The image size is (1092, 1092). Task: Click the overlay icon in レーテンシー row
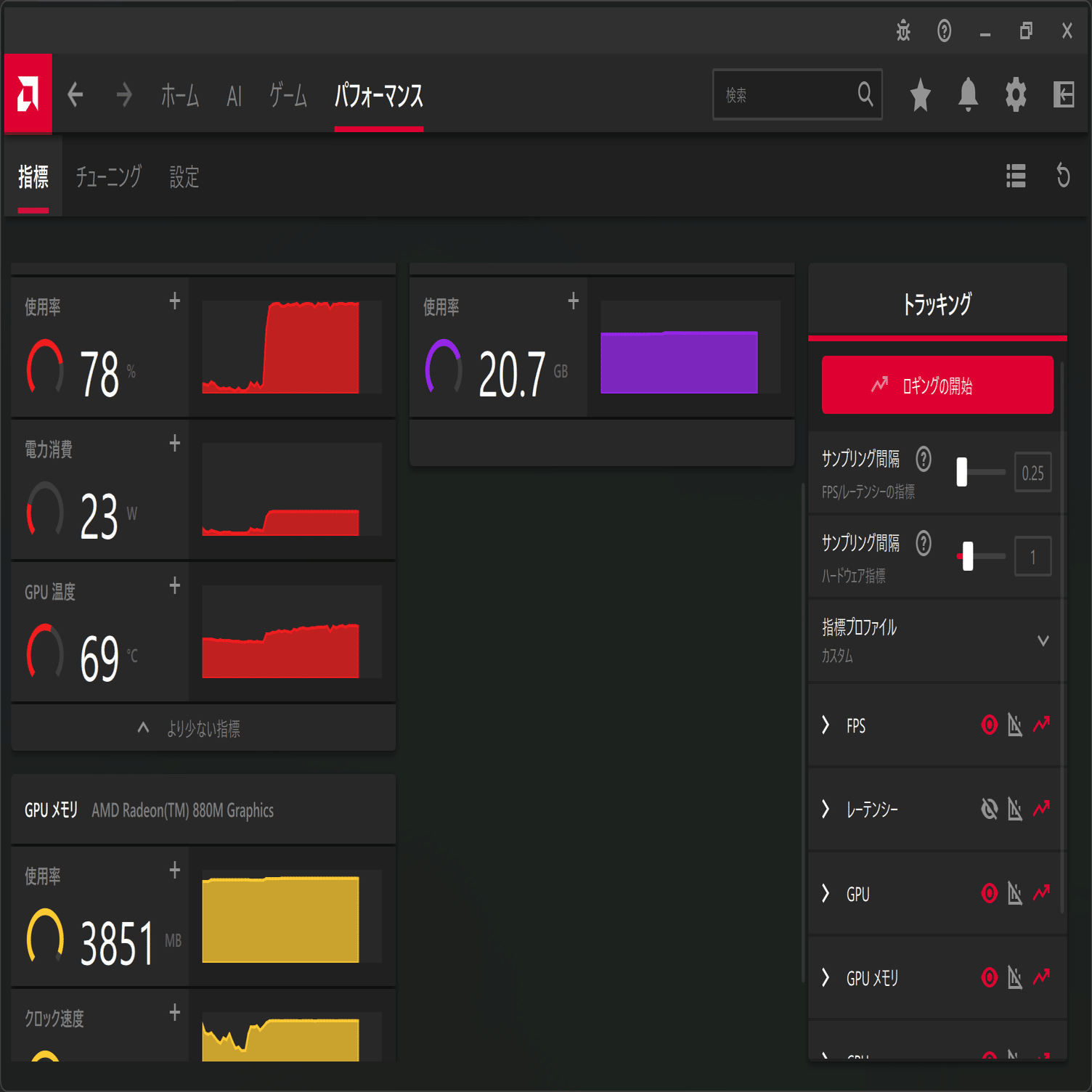(1015, 809)
